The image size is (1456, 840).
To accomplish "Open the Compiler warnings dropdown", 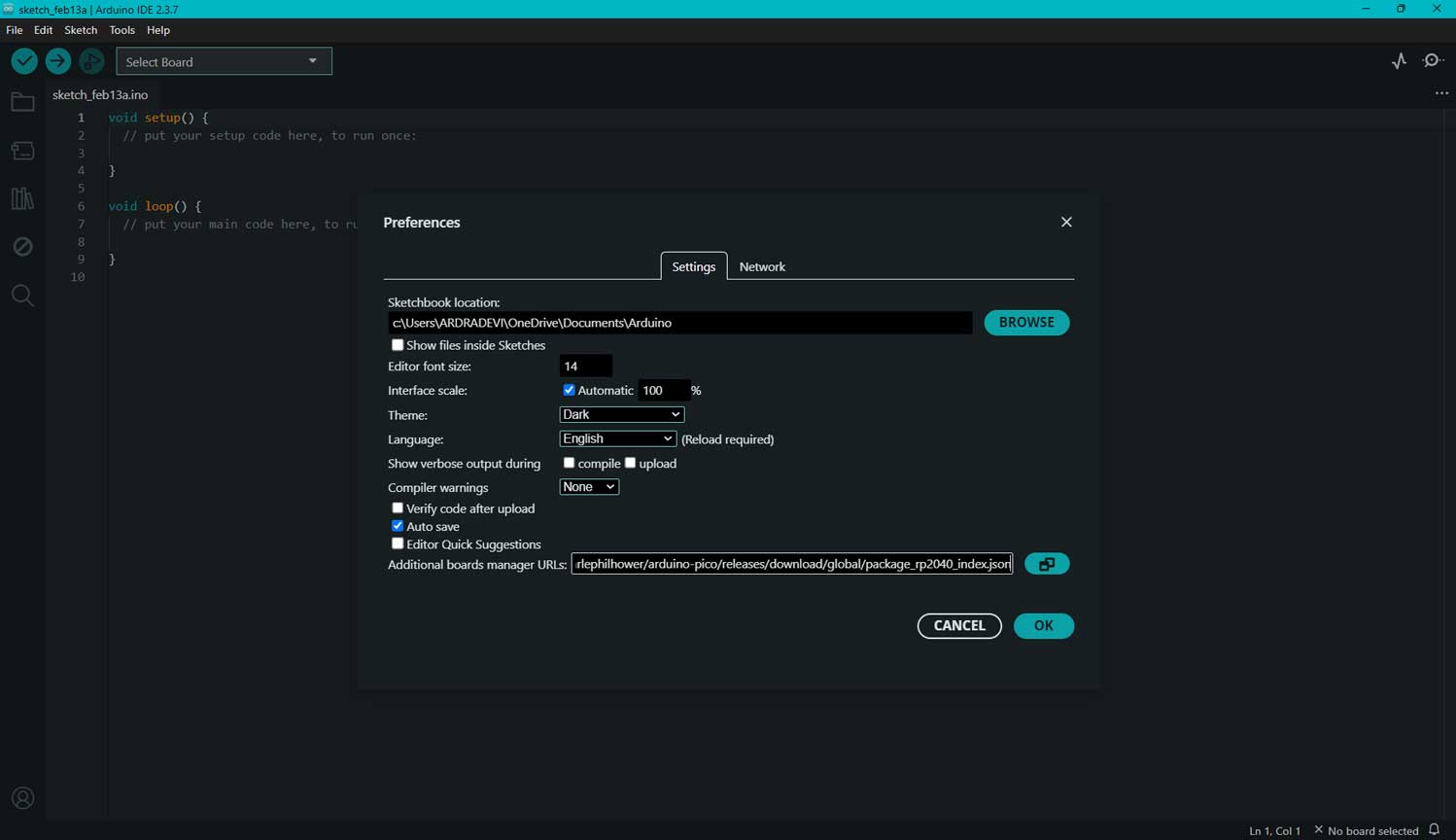I will point(589,487).
